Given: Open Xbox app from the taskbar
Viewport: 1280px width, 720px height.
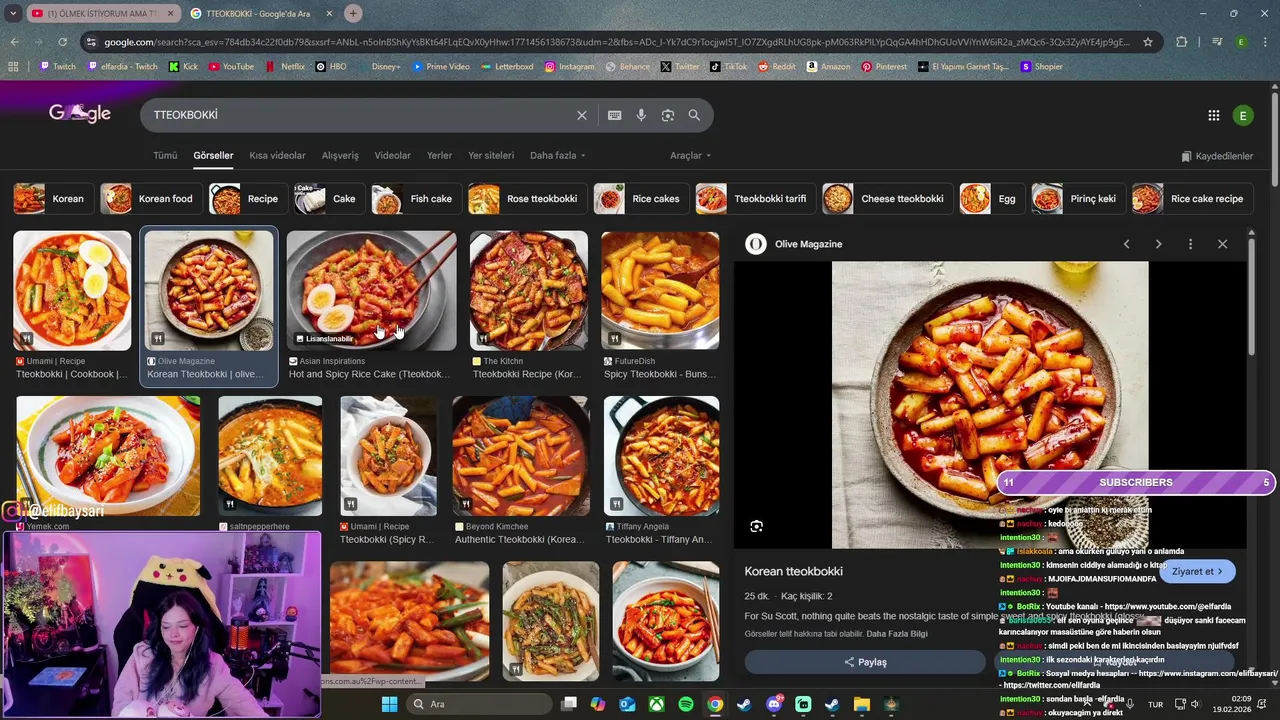Looking at the screenshot, I should (657, 704).
